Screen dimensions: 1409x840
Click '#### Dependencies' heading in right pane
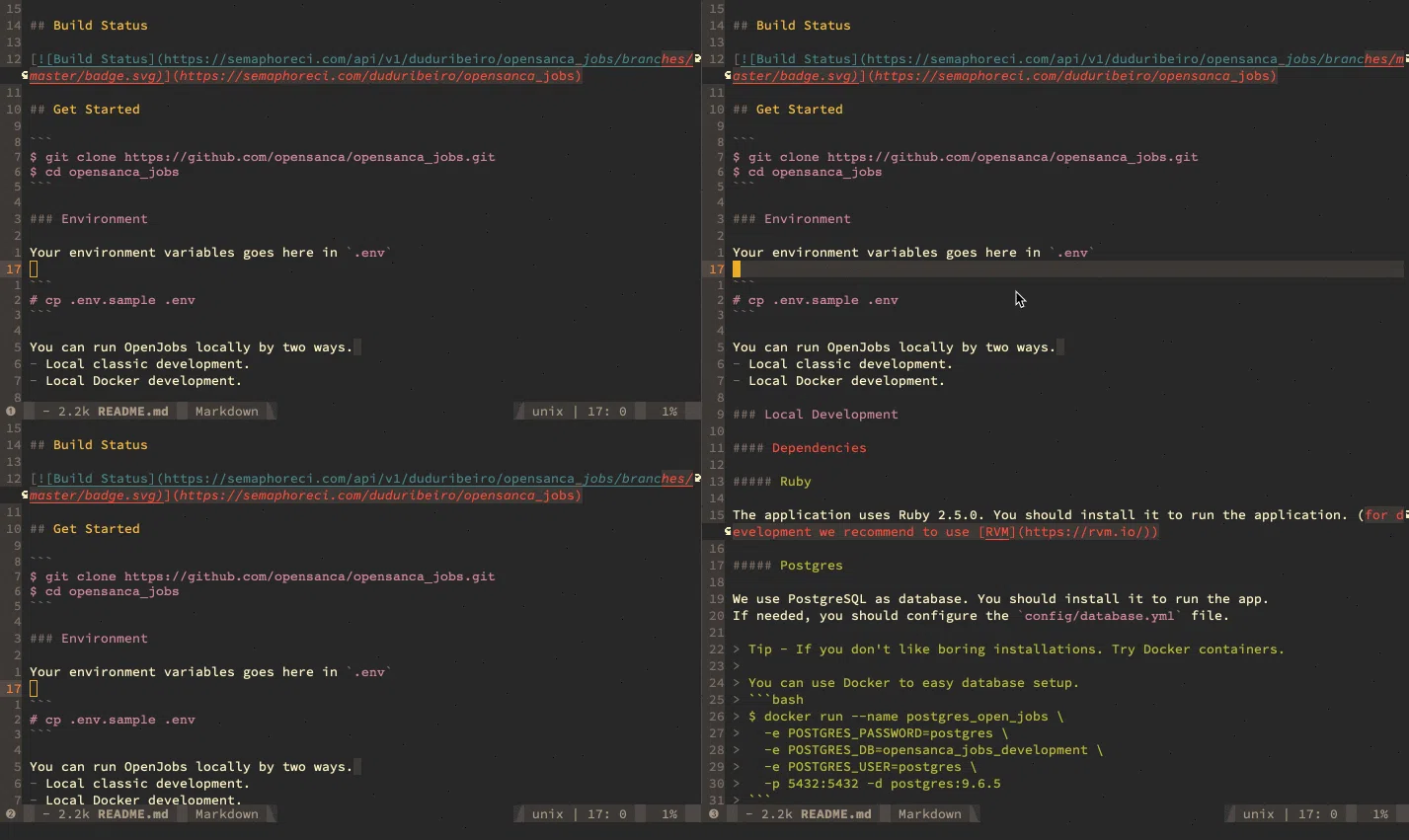tap(800, 448)
